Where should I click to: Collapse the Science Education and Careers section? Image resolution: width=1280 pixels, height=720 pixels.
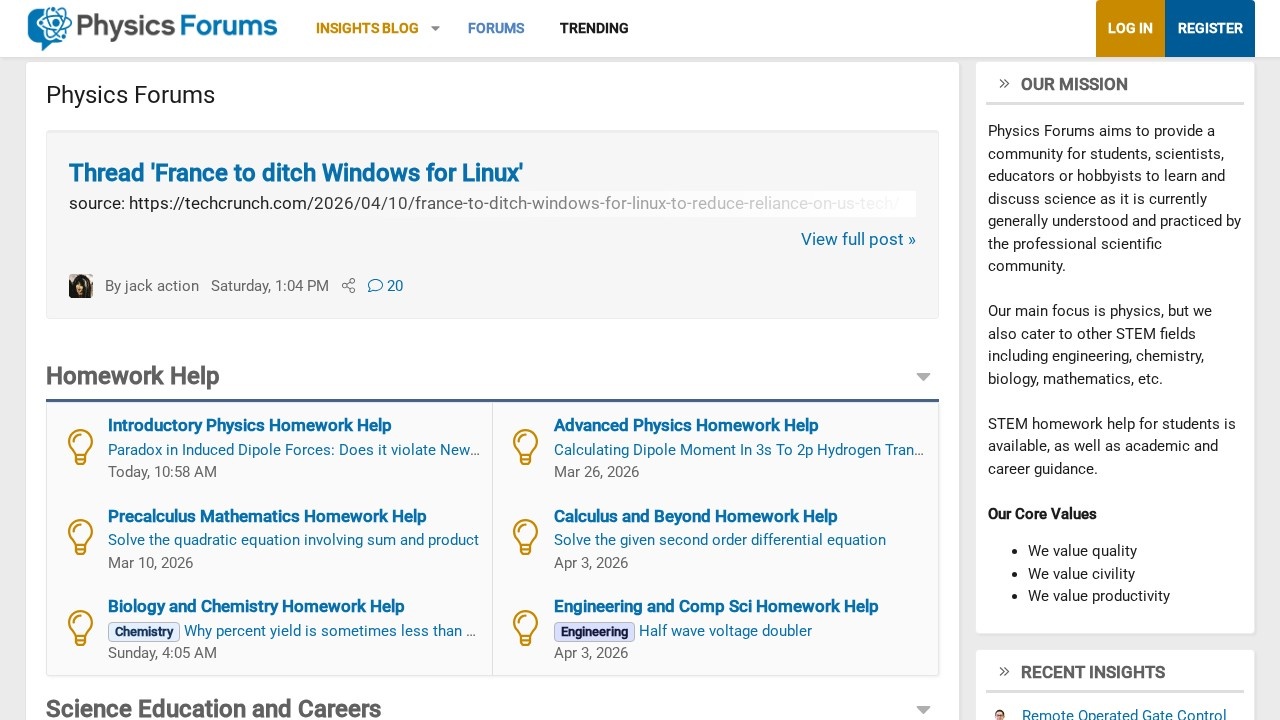(923, 710)
